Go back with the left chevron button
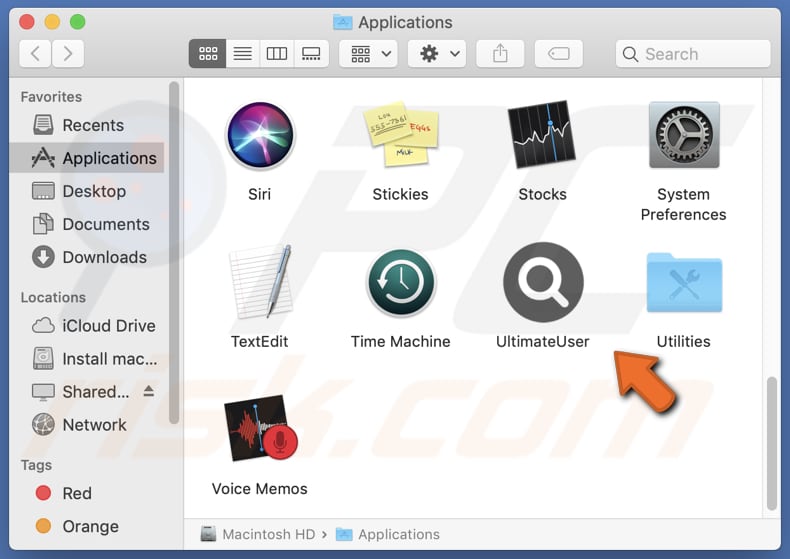The image size is (790, 559). 35,53
